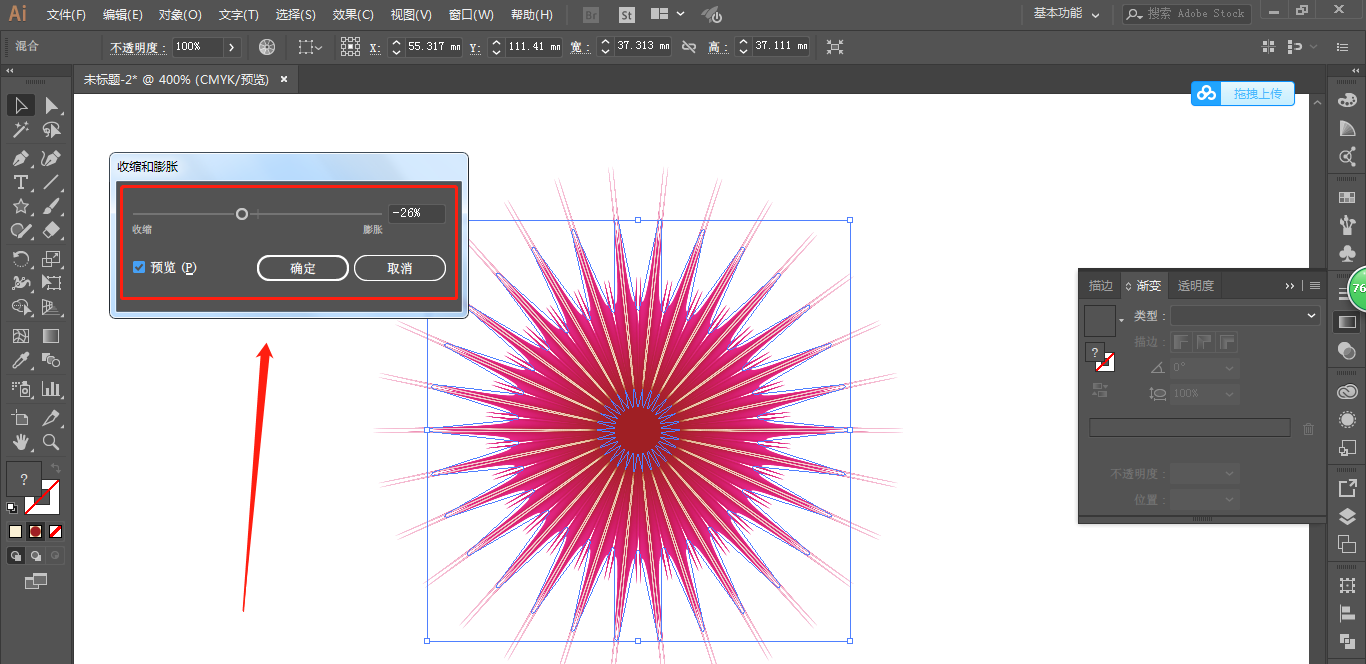Select the Mesh tool
This screenshot has width=1366, height=664.
(20, 336)
